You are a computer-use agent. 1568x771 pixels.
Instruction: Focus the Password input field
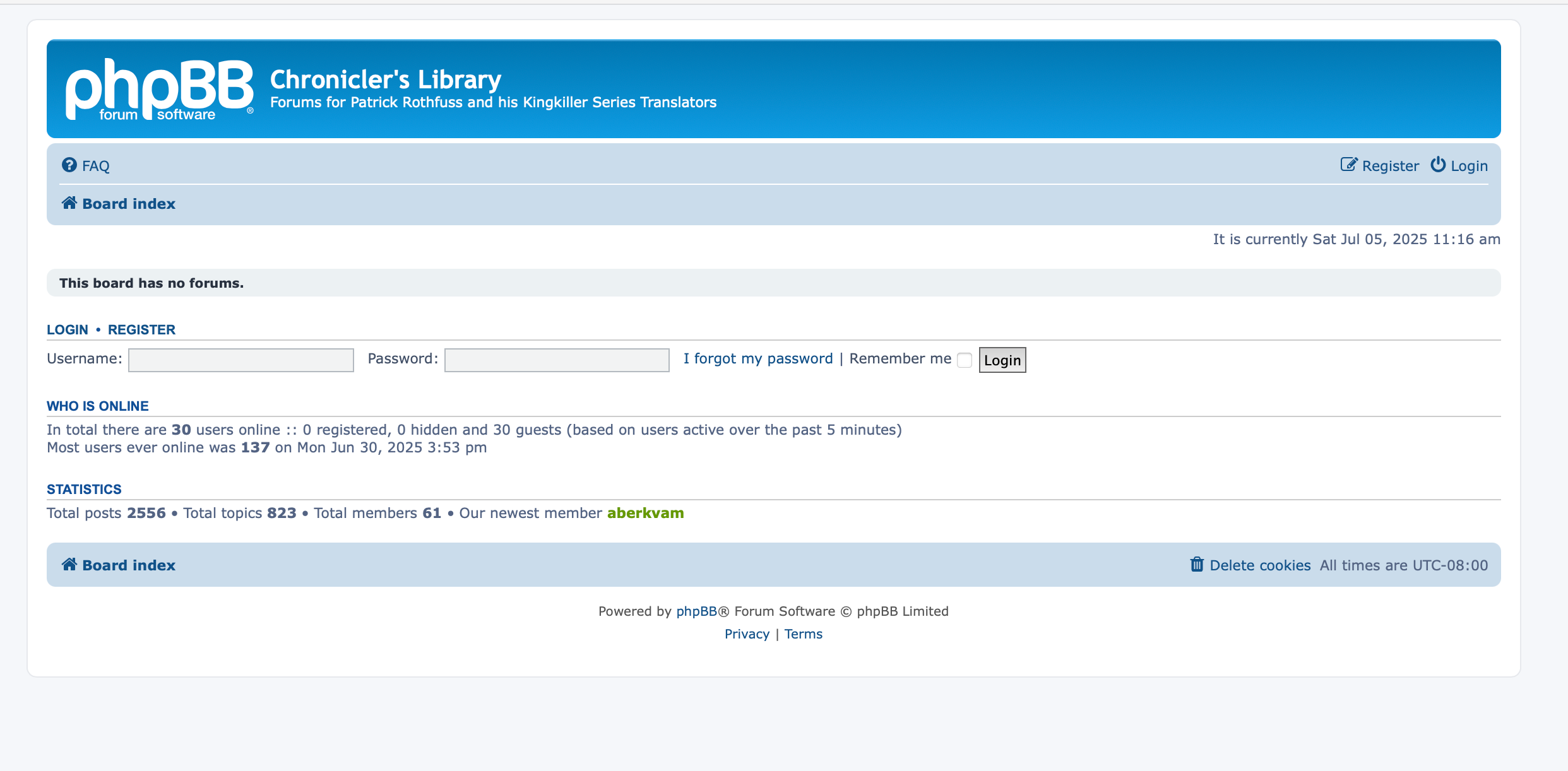click(x=557, y=360)
